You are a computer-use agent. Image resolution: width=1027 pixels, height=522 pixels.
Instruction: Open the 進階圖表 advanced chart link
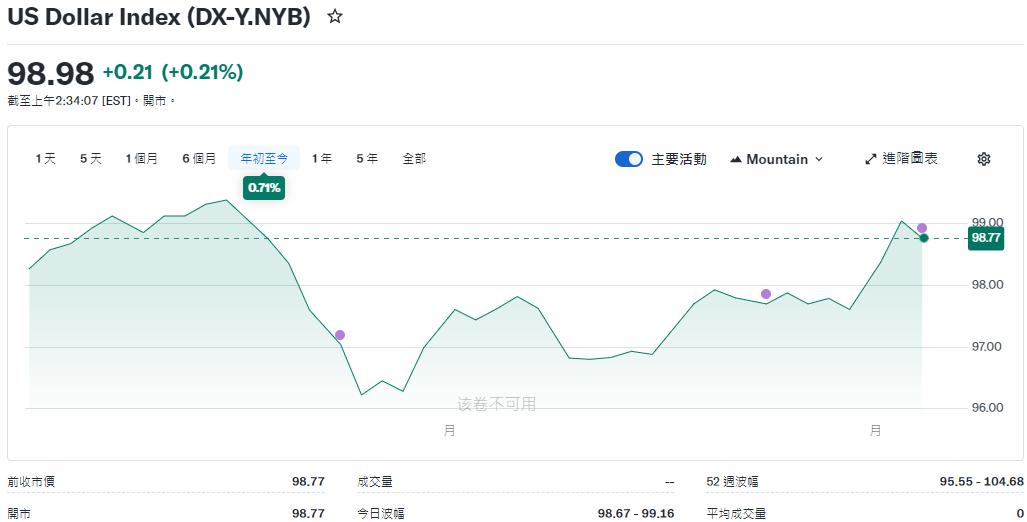click(901, 158)
